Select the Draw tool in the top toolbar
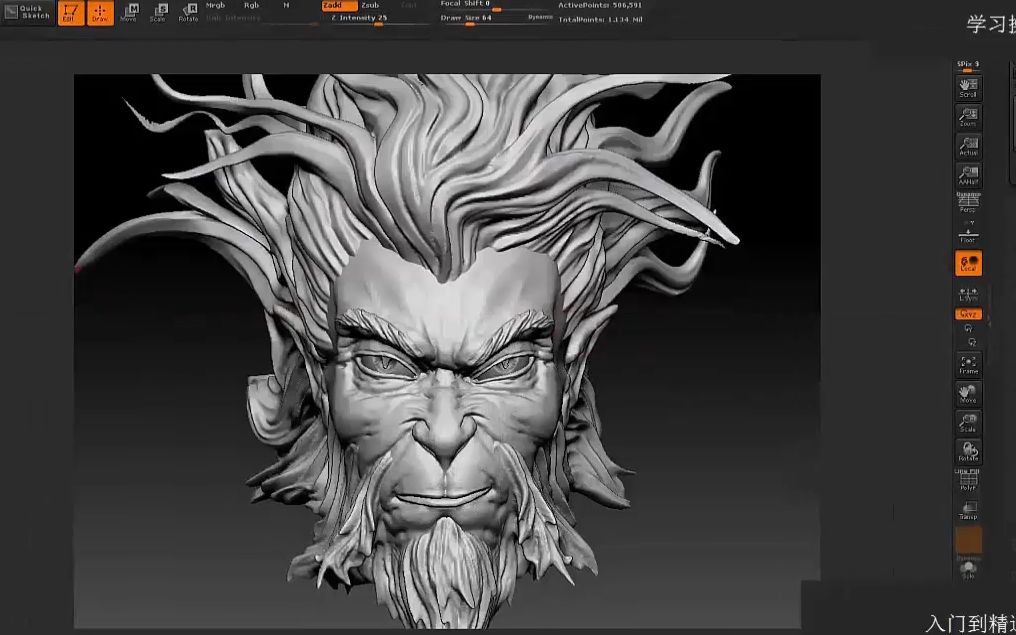1016x635 pixels. pos(100,14)
